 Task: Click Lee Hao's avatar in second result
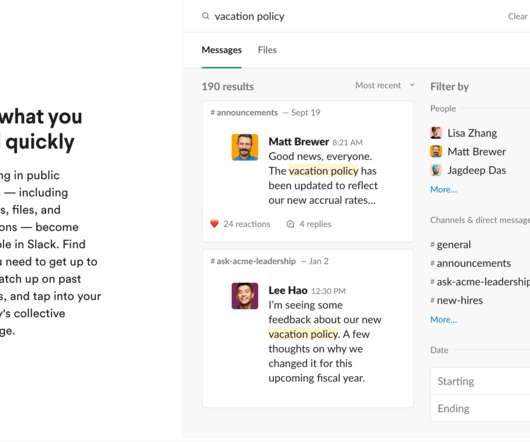click(x=245, y=296)
